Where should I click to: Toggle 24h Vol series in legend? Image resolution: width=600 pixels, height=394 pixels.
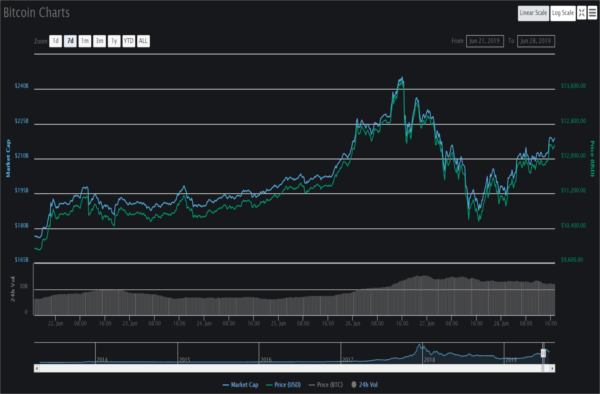click(x=364, y=384)
